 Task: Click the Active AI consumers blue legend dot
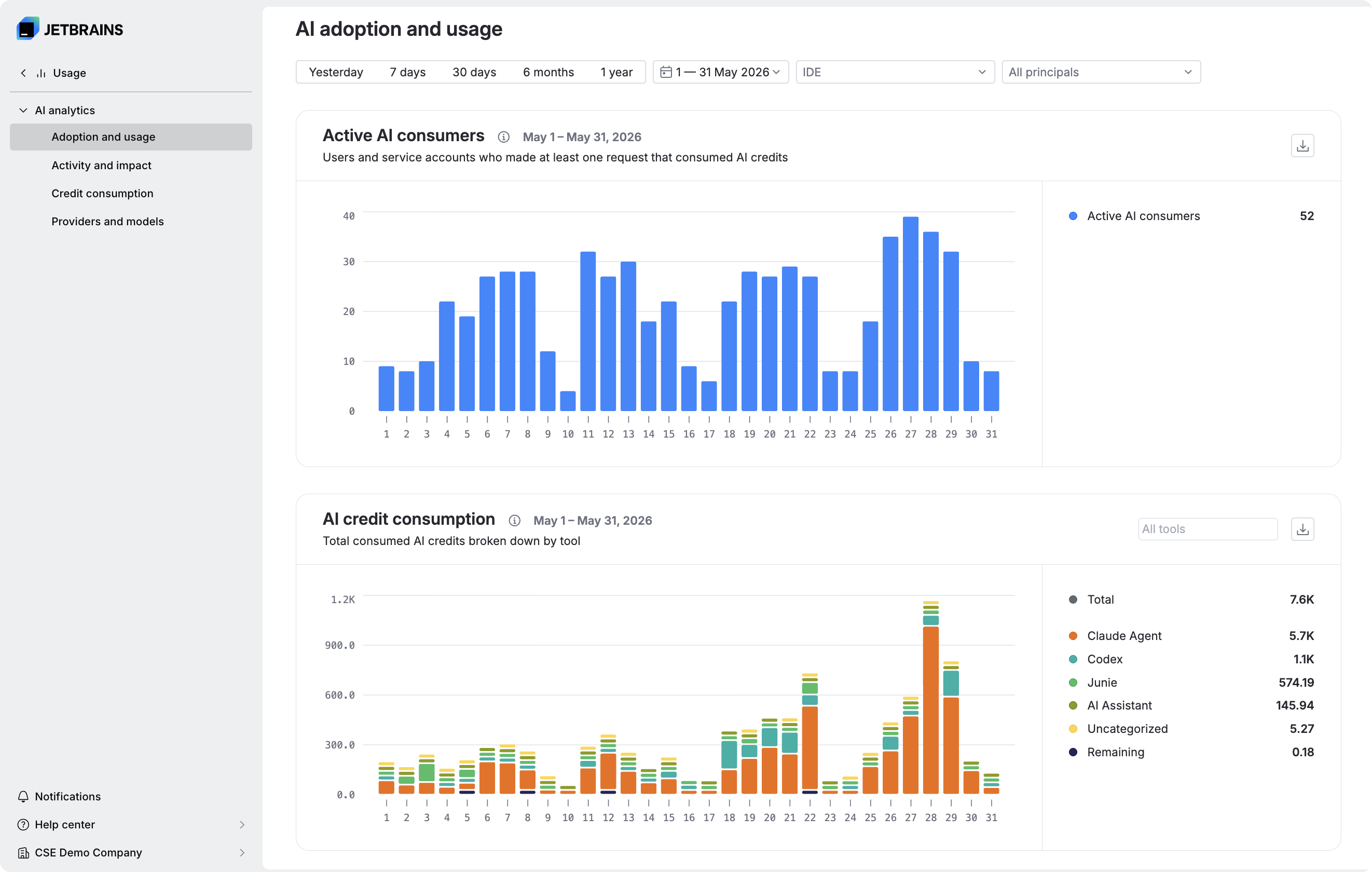(x=1072, y=216)
